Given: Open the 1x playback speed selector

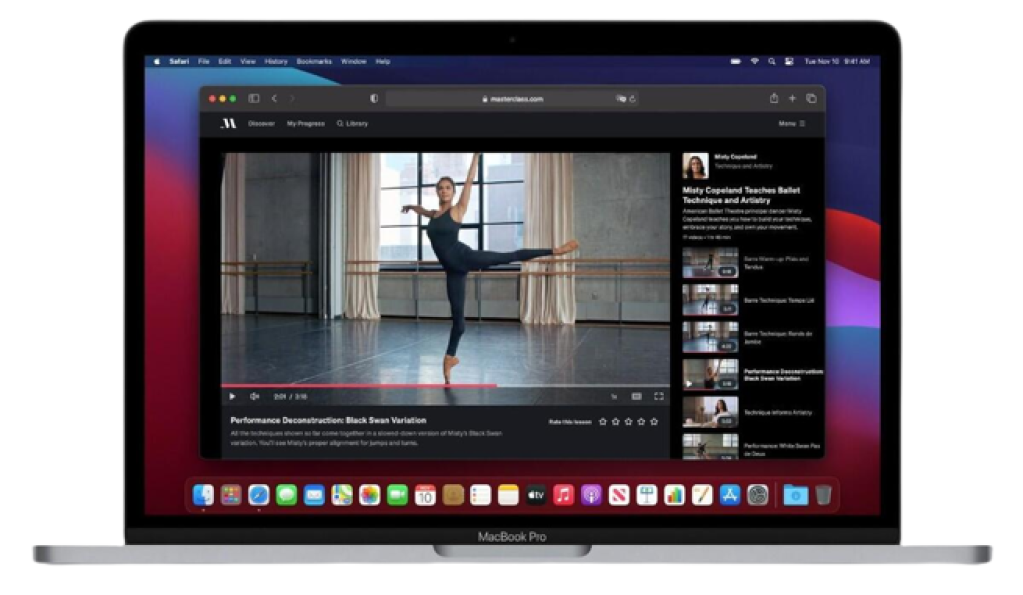Looking at the screenshot, I should pyautogui.click(x=614, y=395).
